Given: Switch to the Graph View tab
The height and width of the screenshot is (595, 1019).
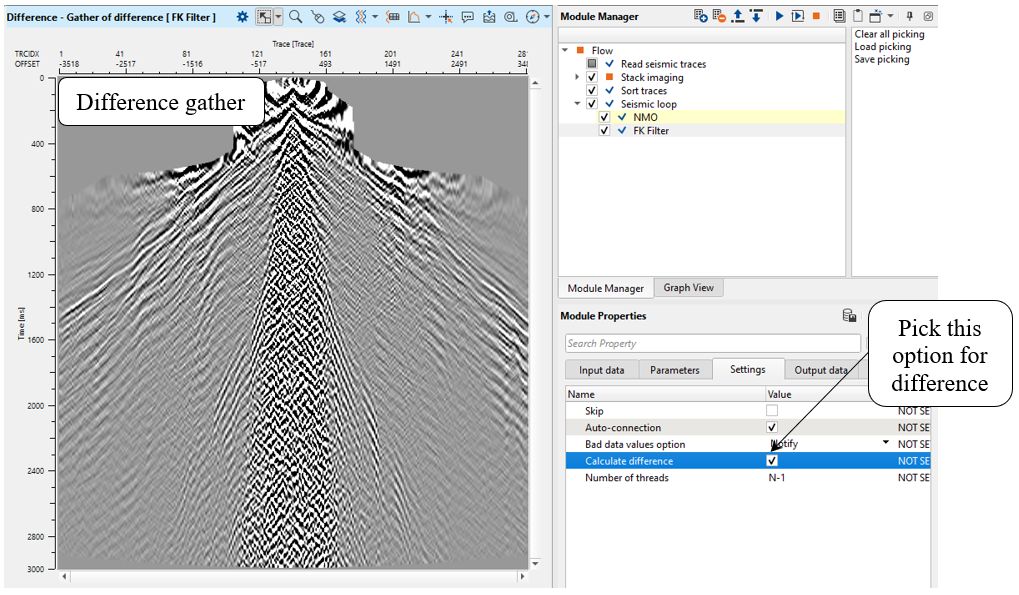Looking at the screenshot, I should point(688,288).
